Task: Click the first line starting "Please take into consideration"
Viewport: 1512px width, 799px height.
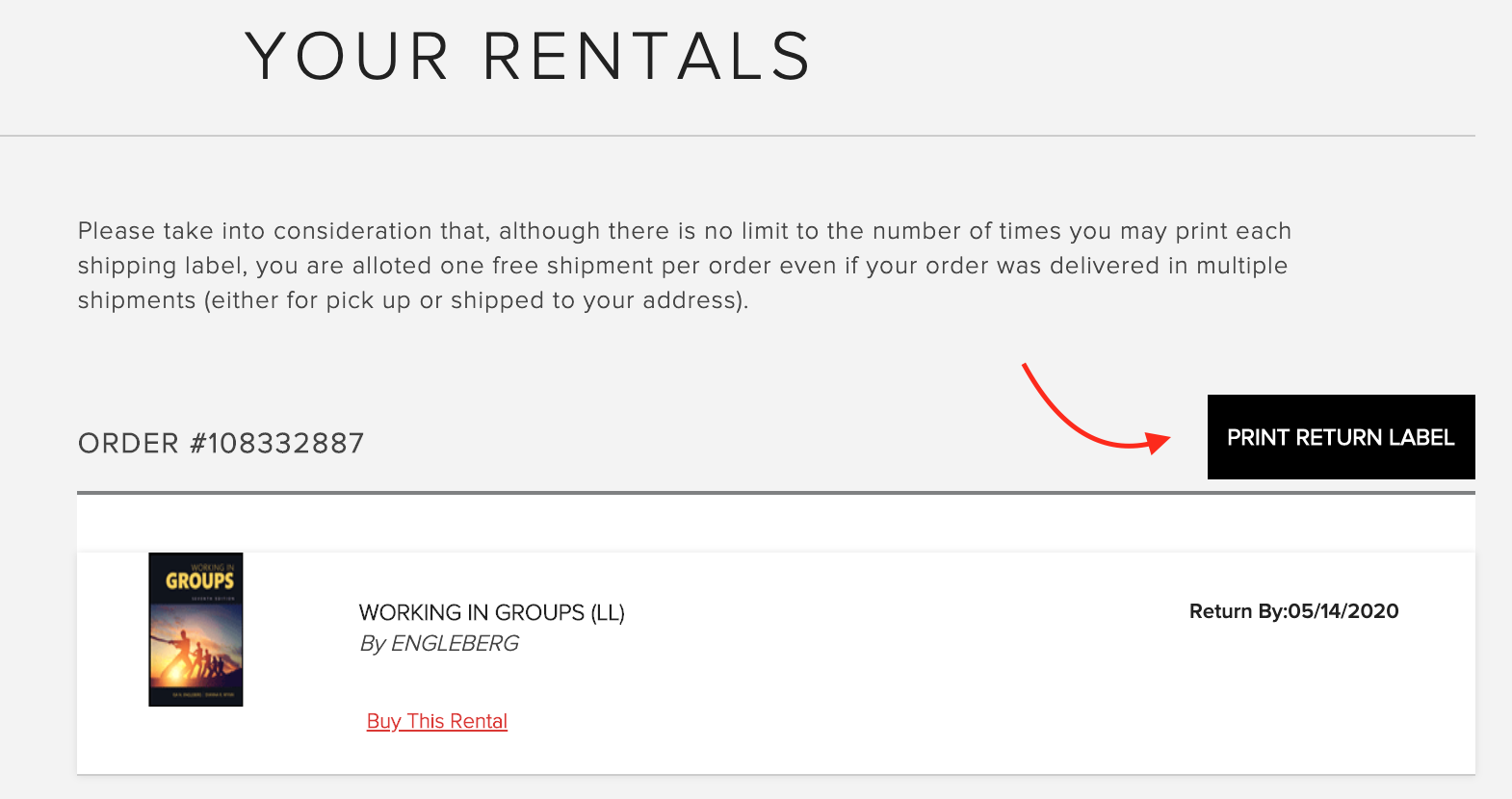Action: tap(684, 231)
